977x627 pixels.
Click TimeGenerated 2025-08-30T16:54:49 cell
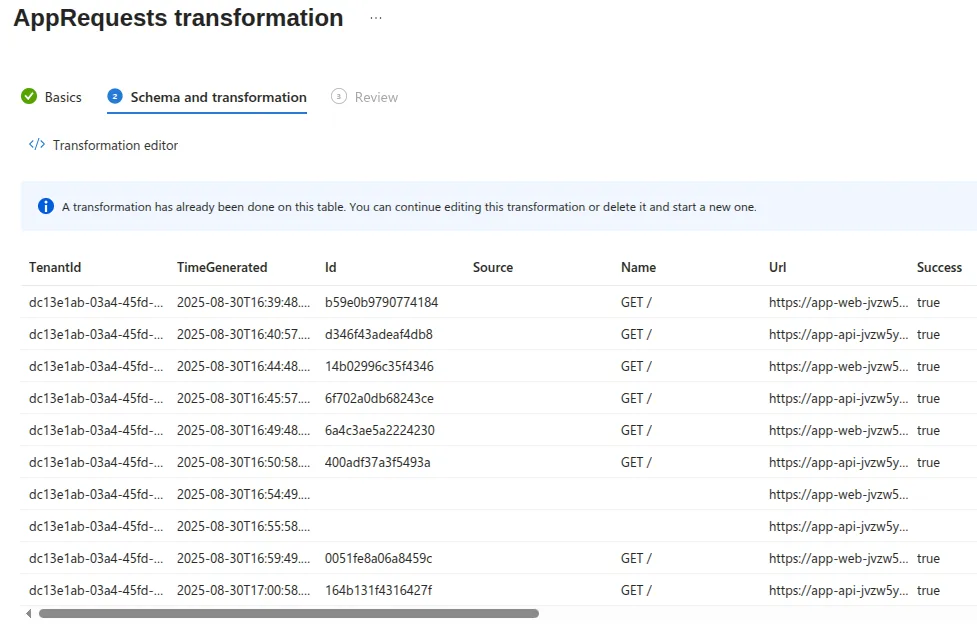(x=243, y=494)
